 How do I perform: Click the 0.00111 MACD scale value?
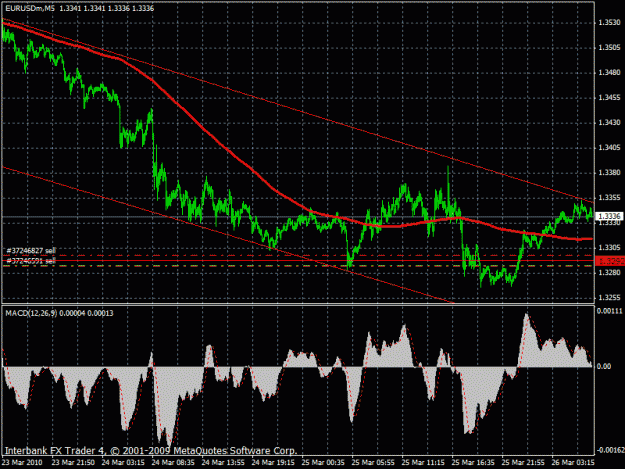tap(609, 311)
